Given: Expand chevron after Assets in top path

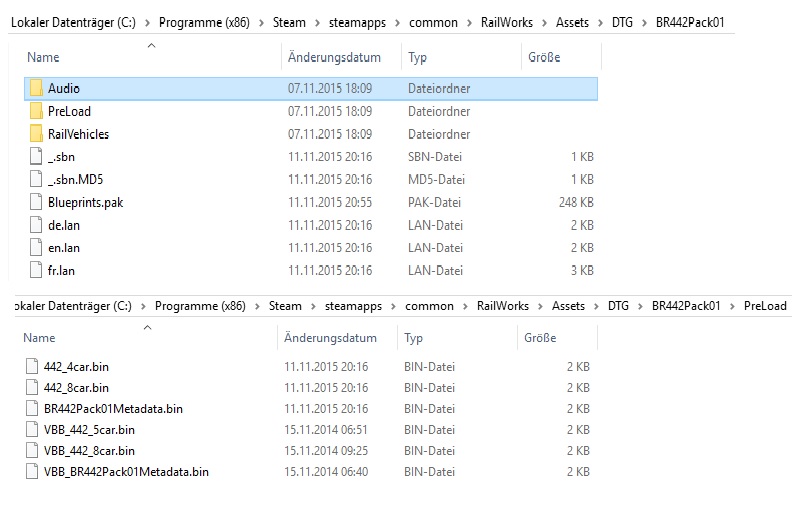Looking at the screenshot, I should 601,23.
